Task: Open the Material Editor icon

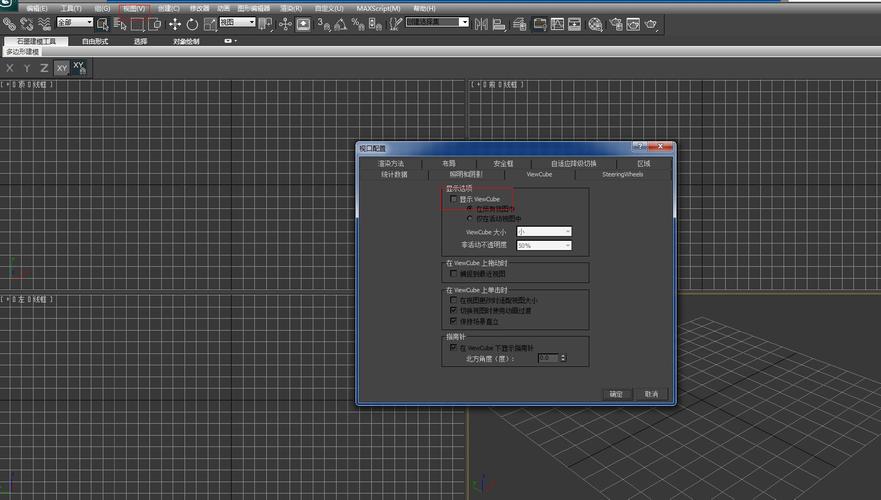Action: (x=595, y=23)
